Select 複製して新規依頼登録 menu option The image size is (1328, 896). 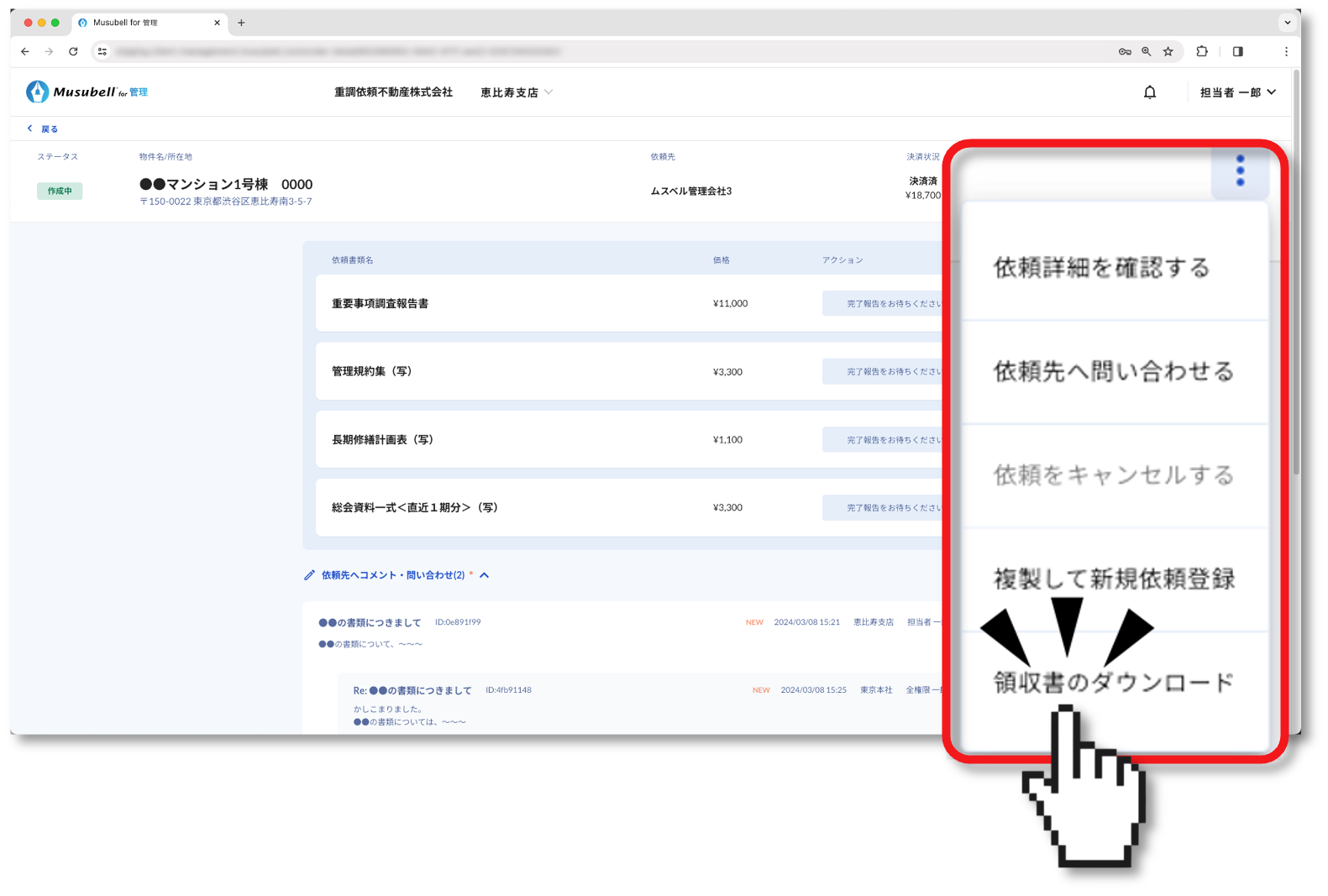pyautogui.click(x=1113, y=579)
